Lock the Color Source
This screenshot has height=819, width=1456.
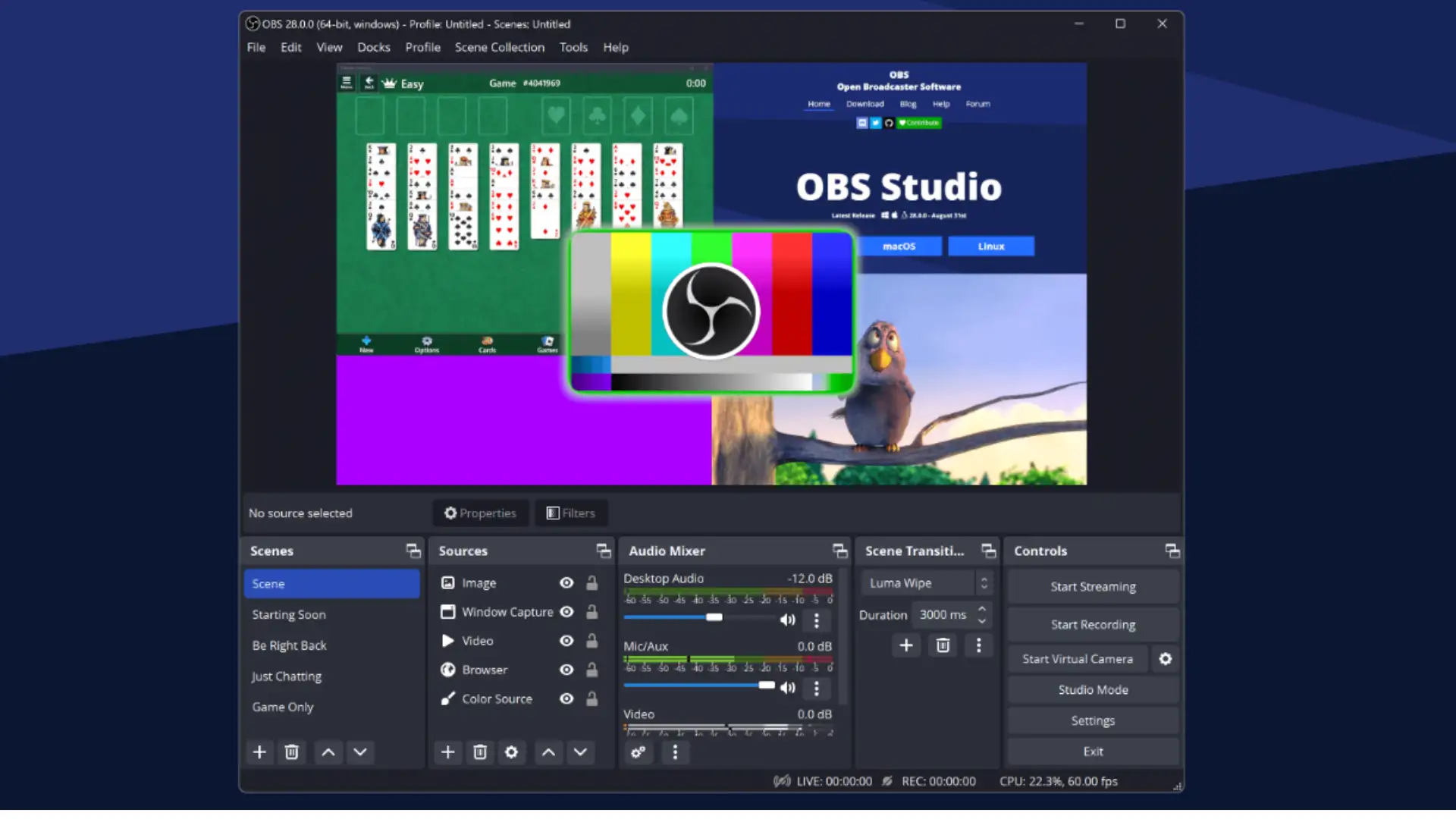coord(591,698)
